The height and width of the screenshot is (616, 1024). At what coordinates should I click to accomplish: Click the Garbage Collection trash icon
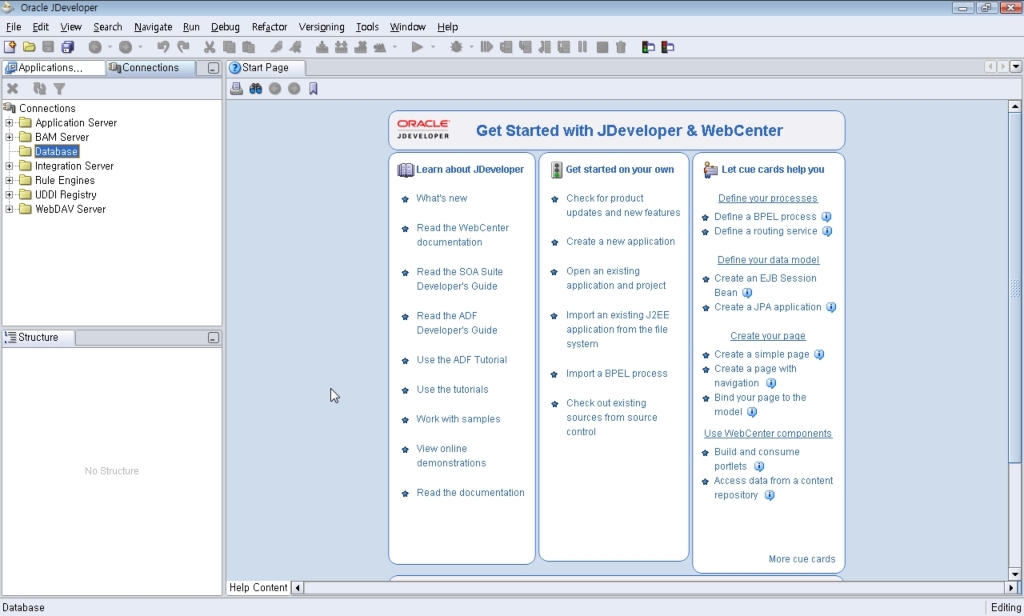621,47
